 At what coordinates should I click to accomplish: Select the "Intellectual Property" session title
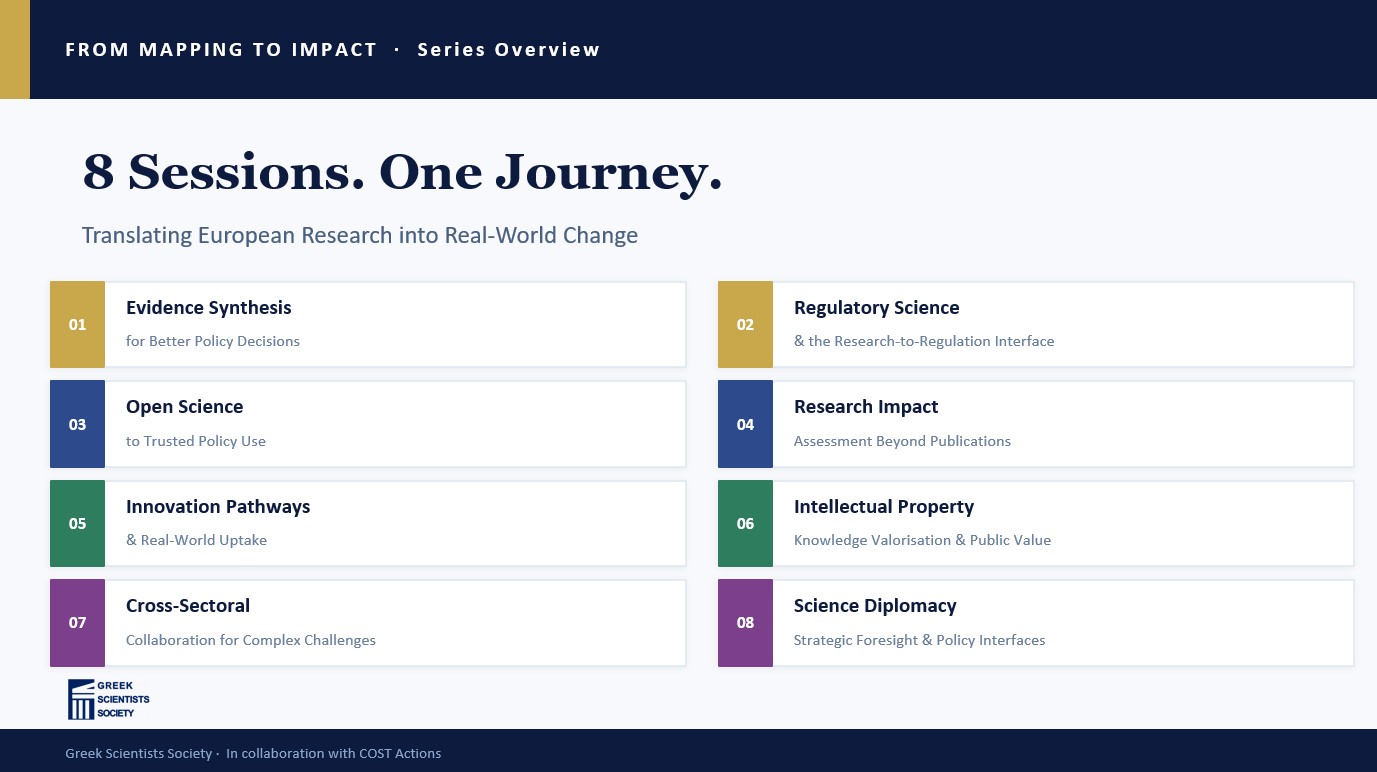click(884, 507)
